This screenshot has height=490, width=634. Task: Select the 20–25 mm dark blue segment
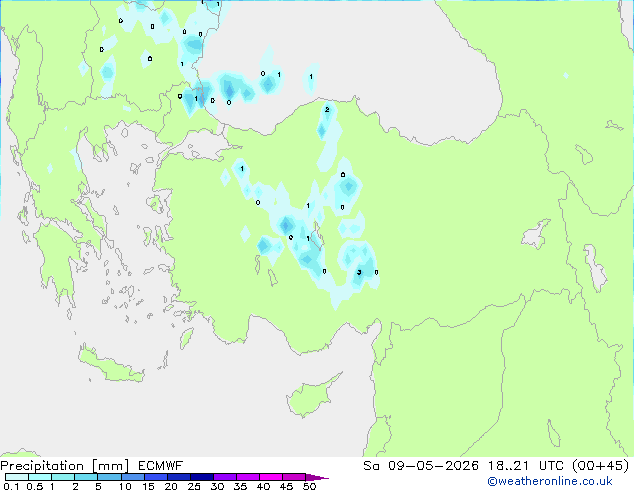point(179,477)
